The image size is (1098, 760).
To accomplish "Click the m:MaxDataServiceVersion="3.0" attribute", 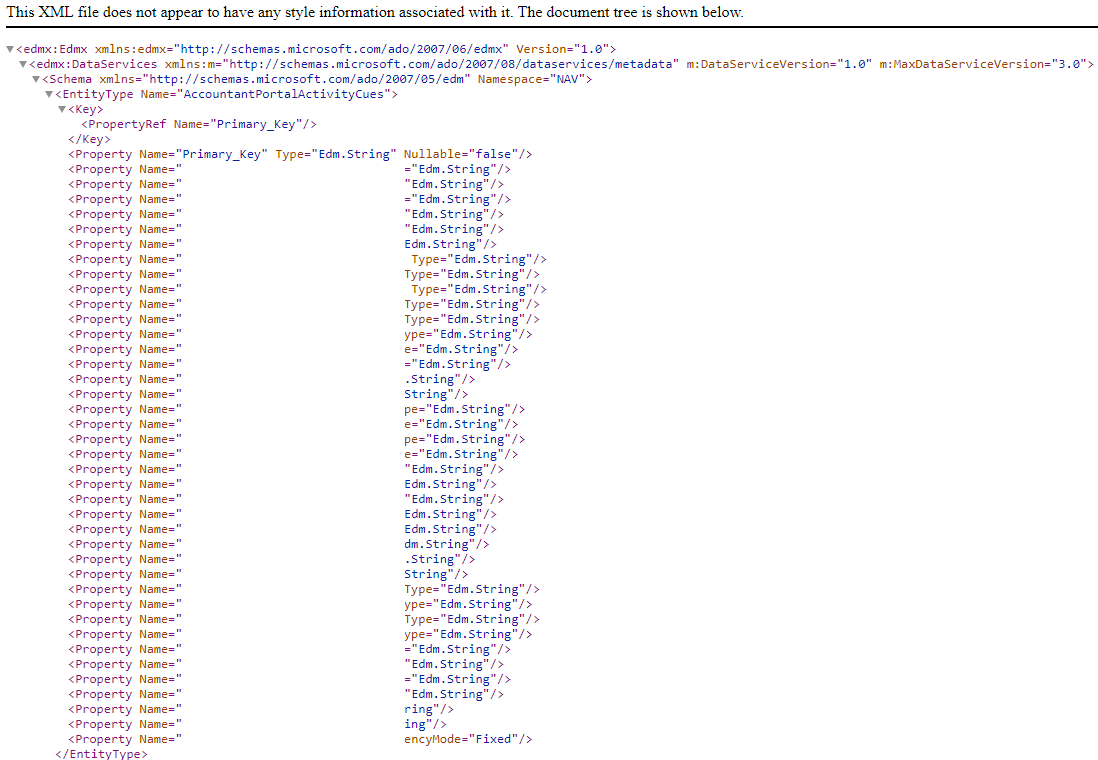I will coord(983,64).
